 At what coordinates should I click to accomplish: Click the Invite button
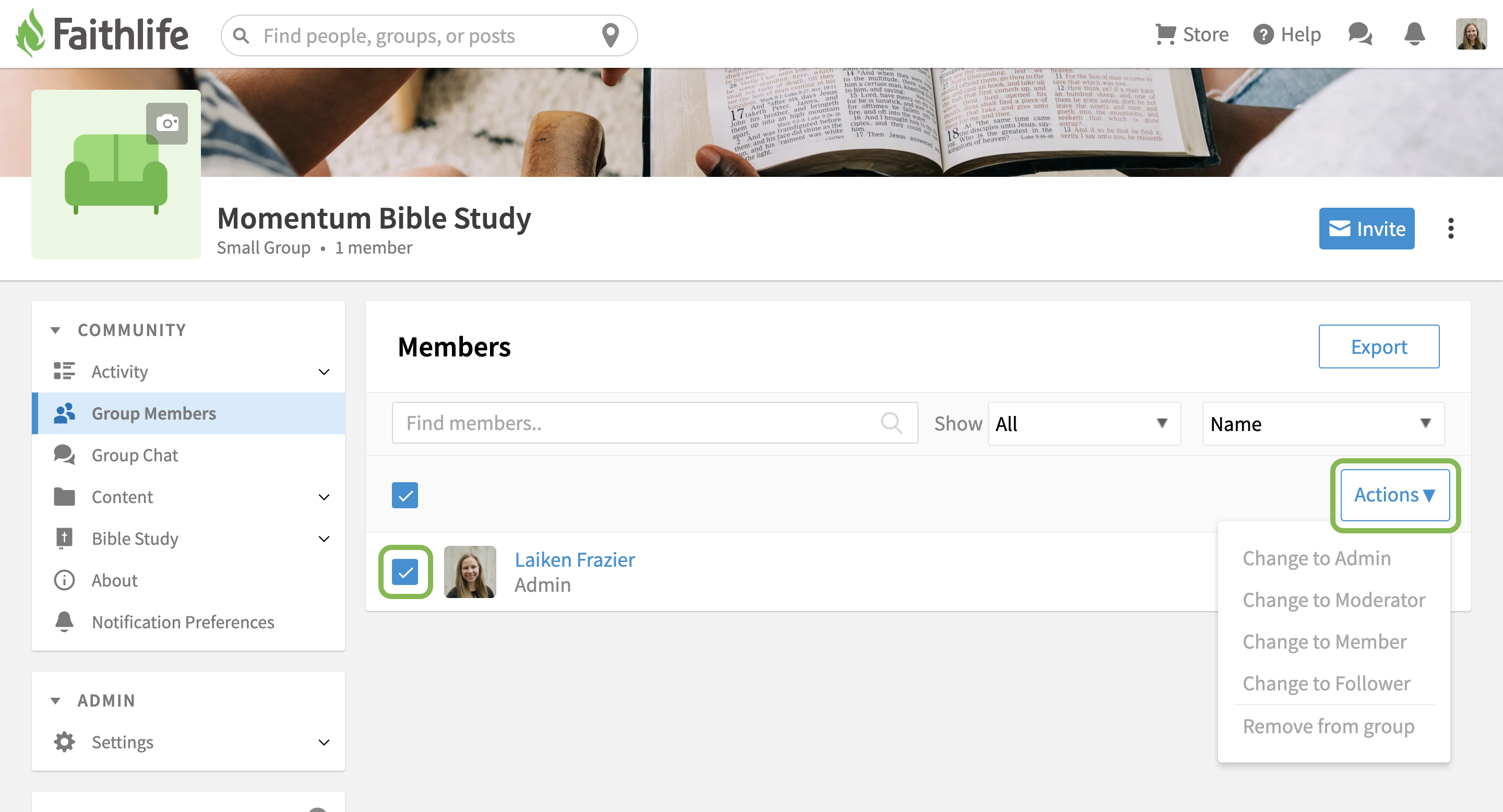1366,228
